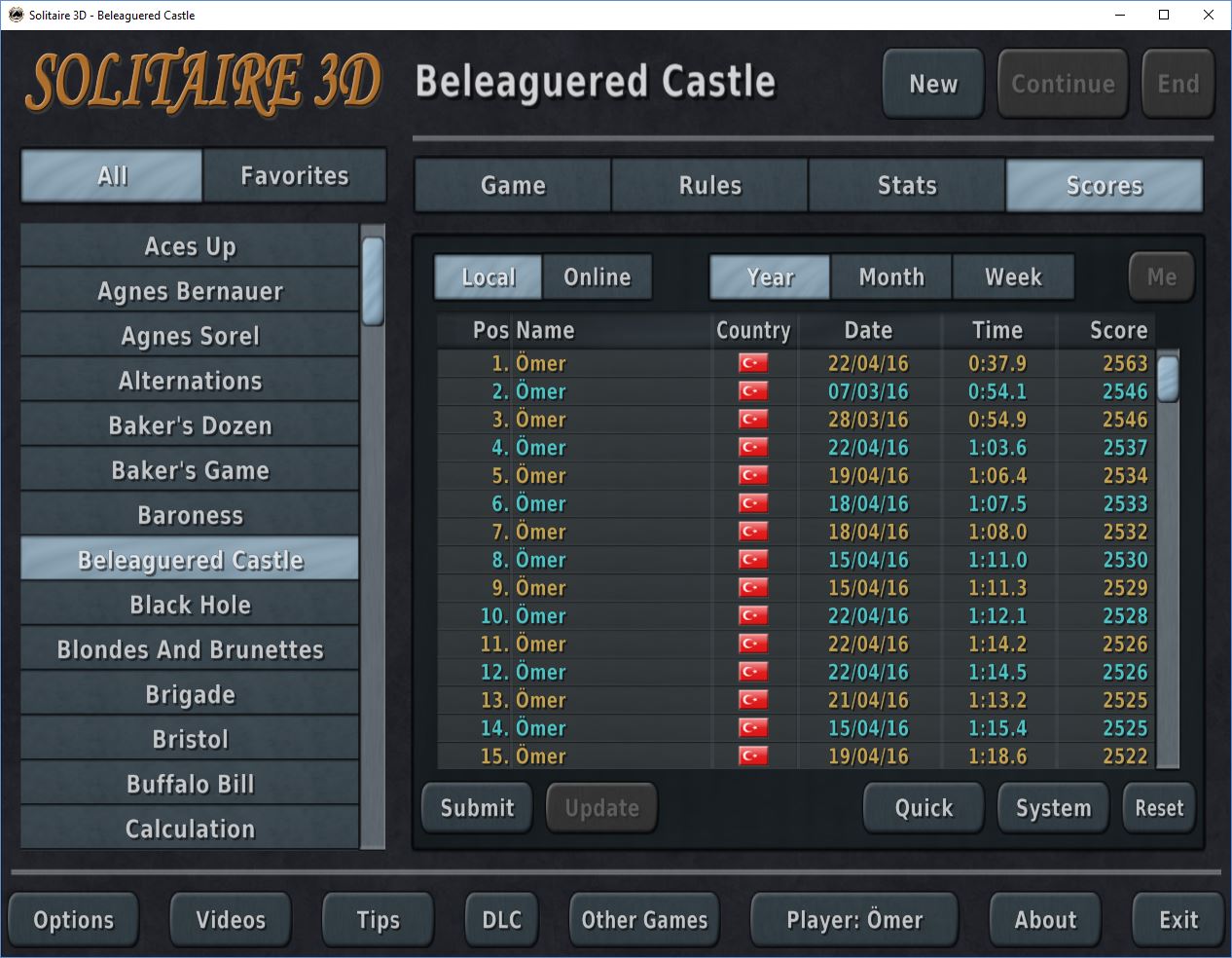
Task: Open DLC page
Action: coord(501,920)
